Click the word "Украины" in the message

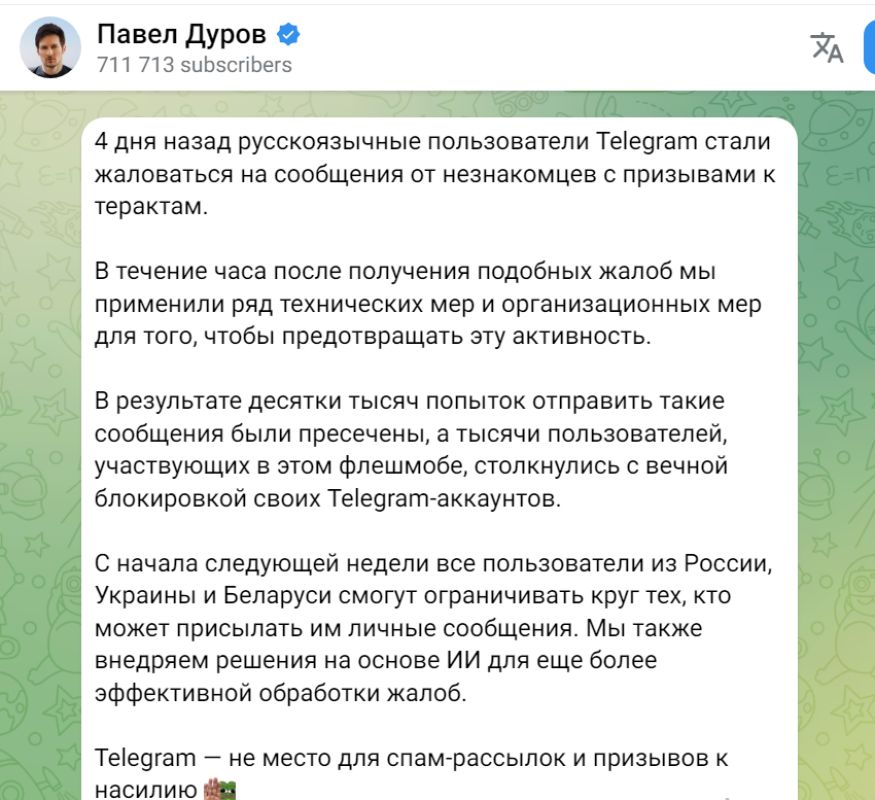138,596
